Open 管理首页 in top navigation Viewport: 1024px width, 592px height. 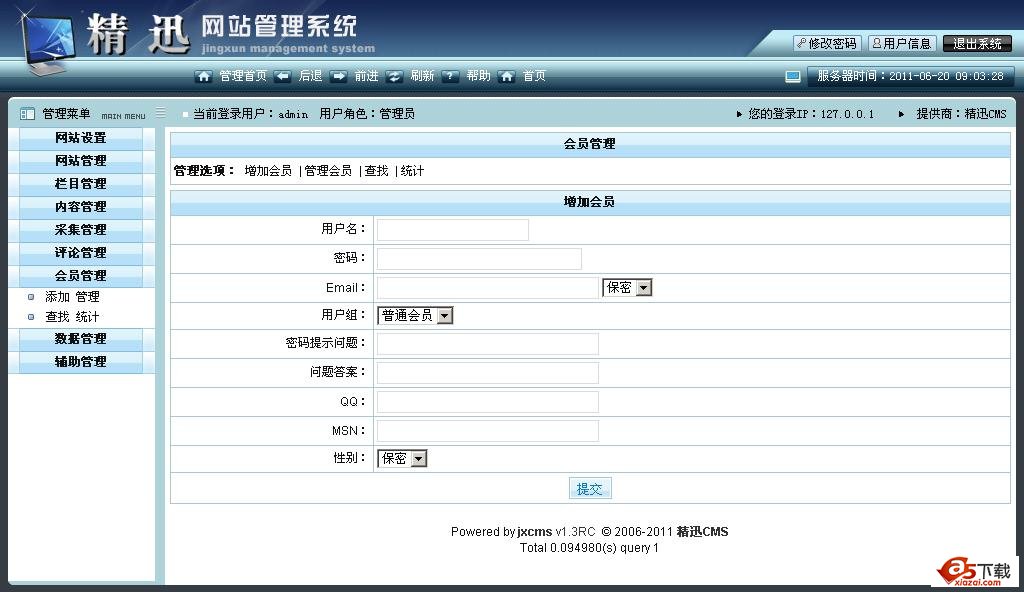click(243, 76)
